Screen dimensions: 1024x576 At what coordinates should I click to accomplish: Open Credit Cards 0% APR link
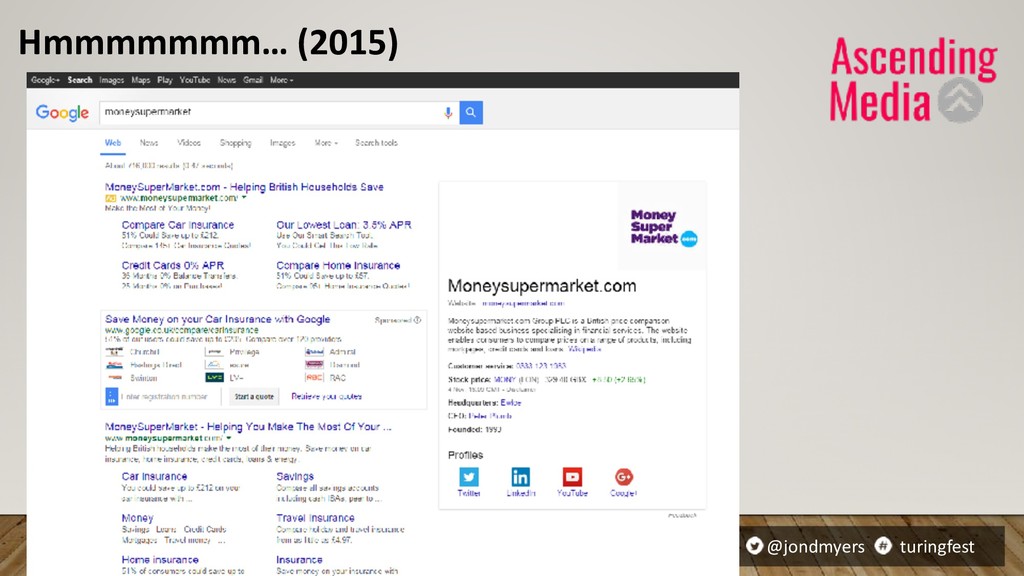point(172,265)
